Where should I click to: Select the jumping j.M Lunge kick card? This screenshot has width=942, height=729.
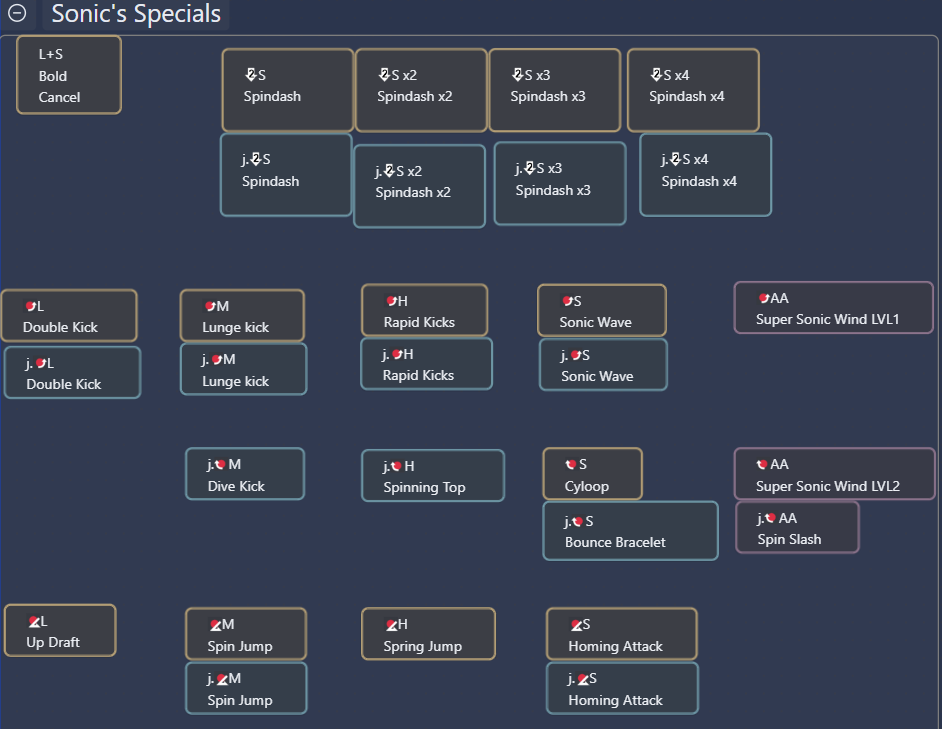point(243,369)
